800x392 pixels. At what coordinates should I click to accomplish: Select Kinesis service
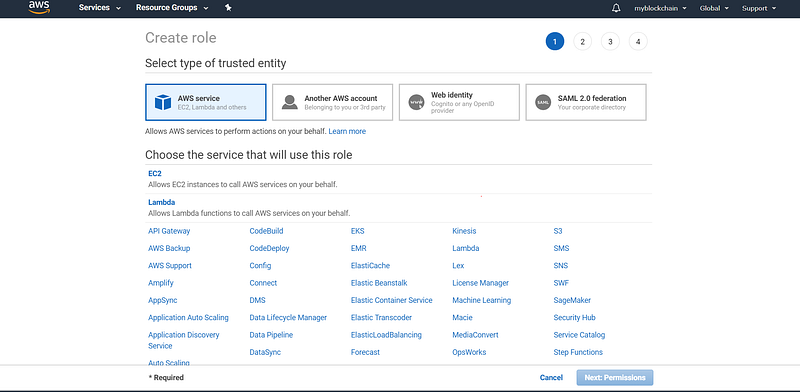tap(464, 231)
